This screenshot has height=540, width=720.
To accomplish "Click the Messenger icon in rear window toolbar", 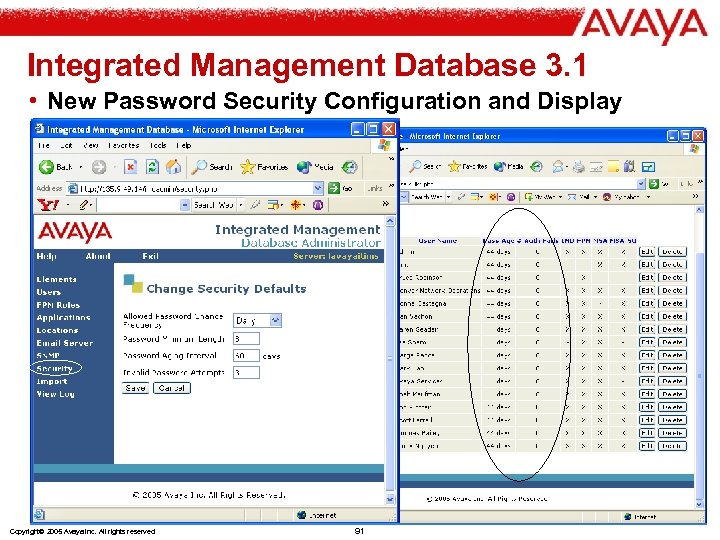I will (630, 166).
